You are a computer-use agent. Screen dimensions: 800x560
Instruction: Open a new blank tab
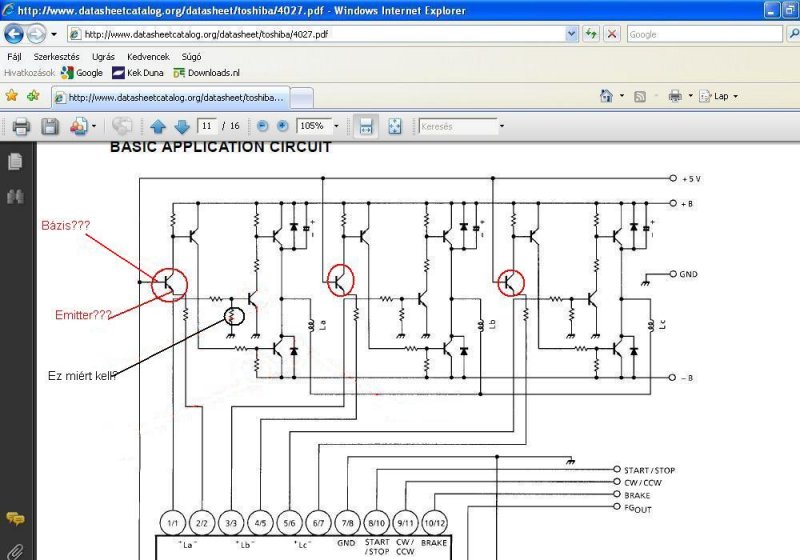coord(302,97)
